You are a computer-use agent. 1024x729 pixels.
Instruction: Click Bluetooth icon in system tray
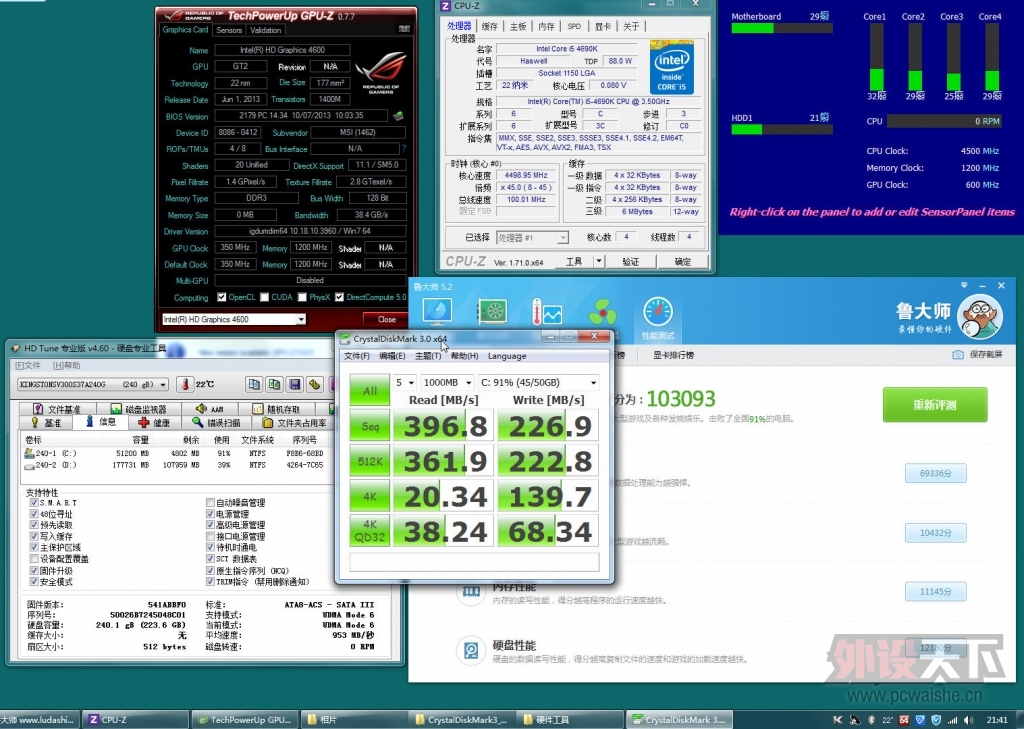(871, 720)
